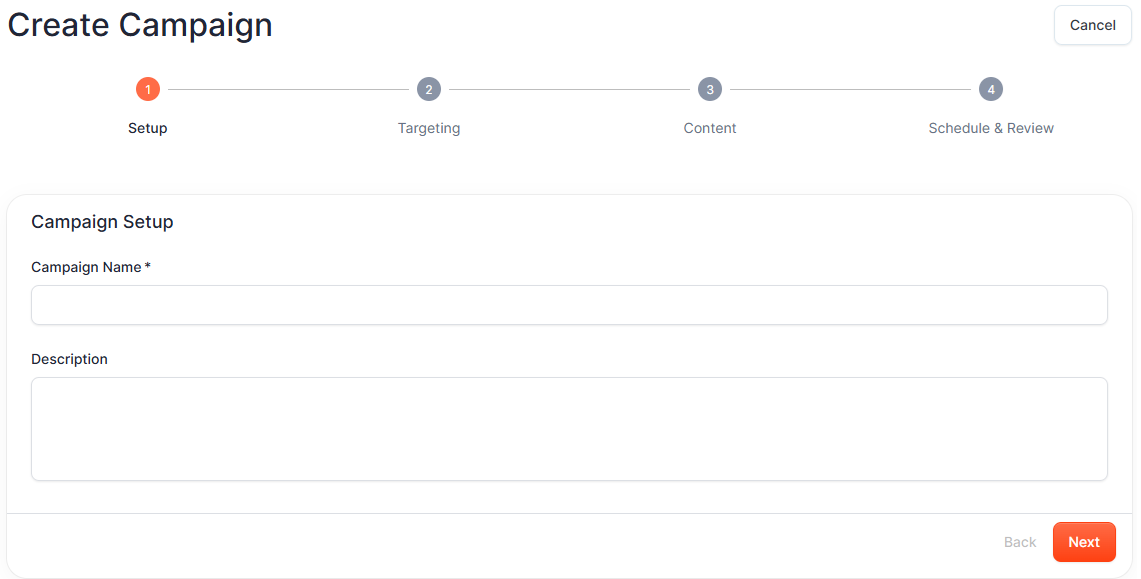1141x579 pixels.
Task: Jump to the step 2 circle icon
Action: tap(429, 90)
